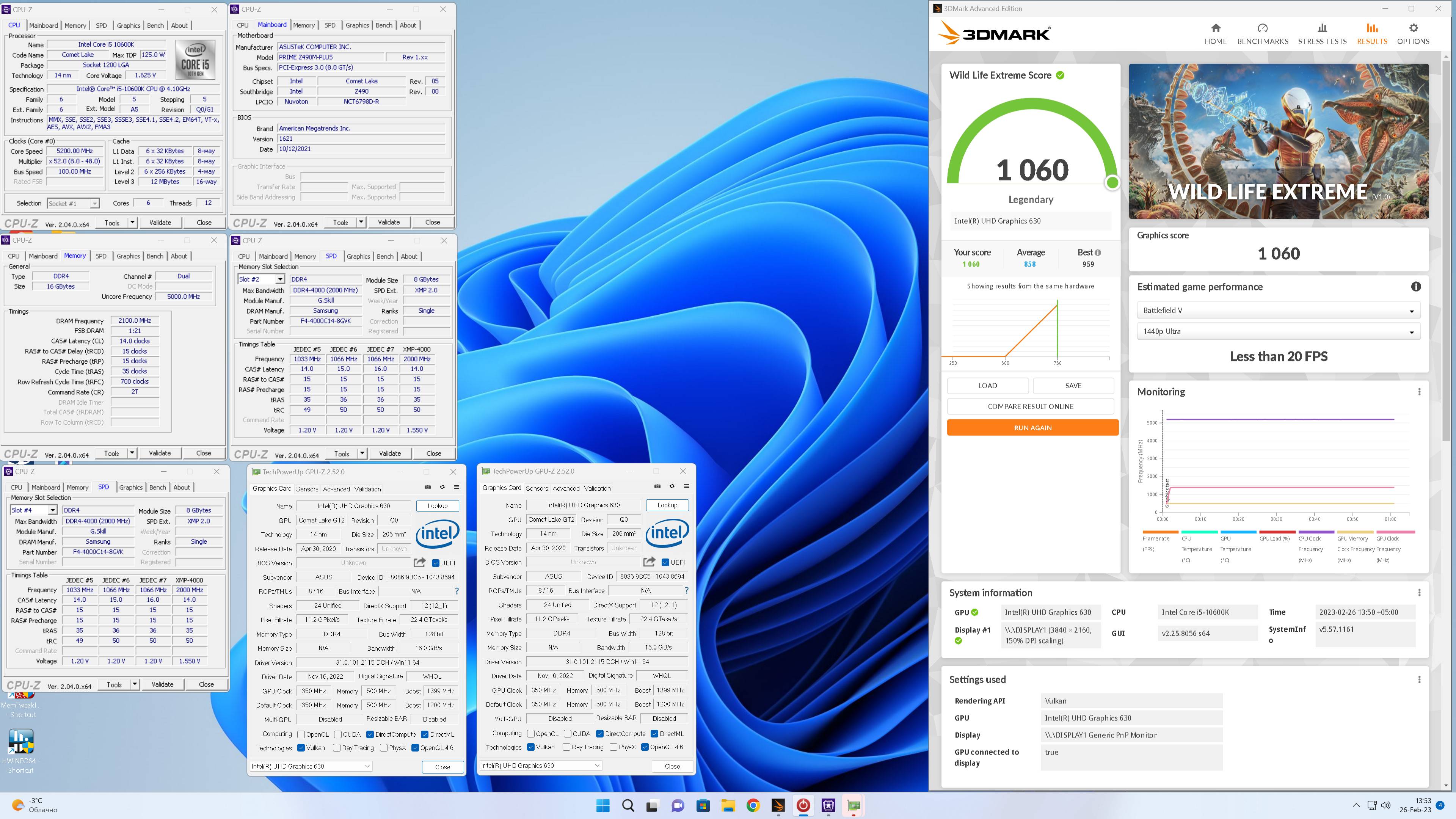Click Validate in CPU-Z Memory window
The width and height of the screenshot is (1456, 819).
160,453
